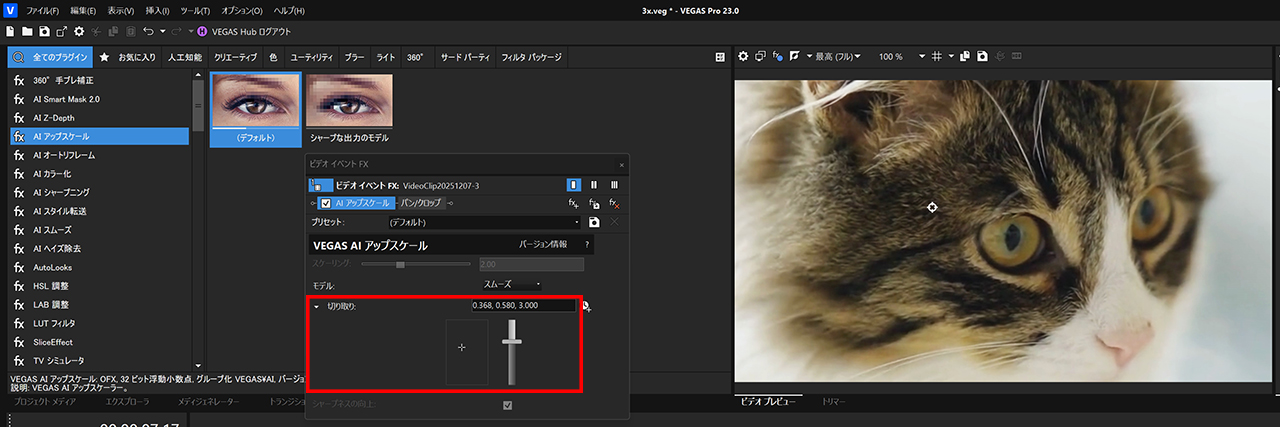
Task: Open undo history dropdown arrow
Action: click(161, 32)
